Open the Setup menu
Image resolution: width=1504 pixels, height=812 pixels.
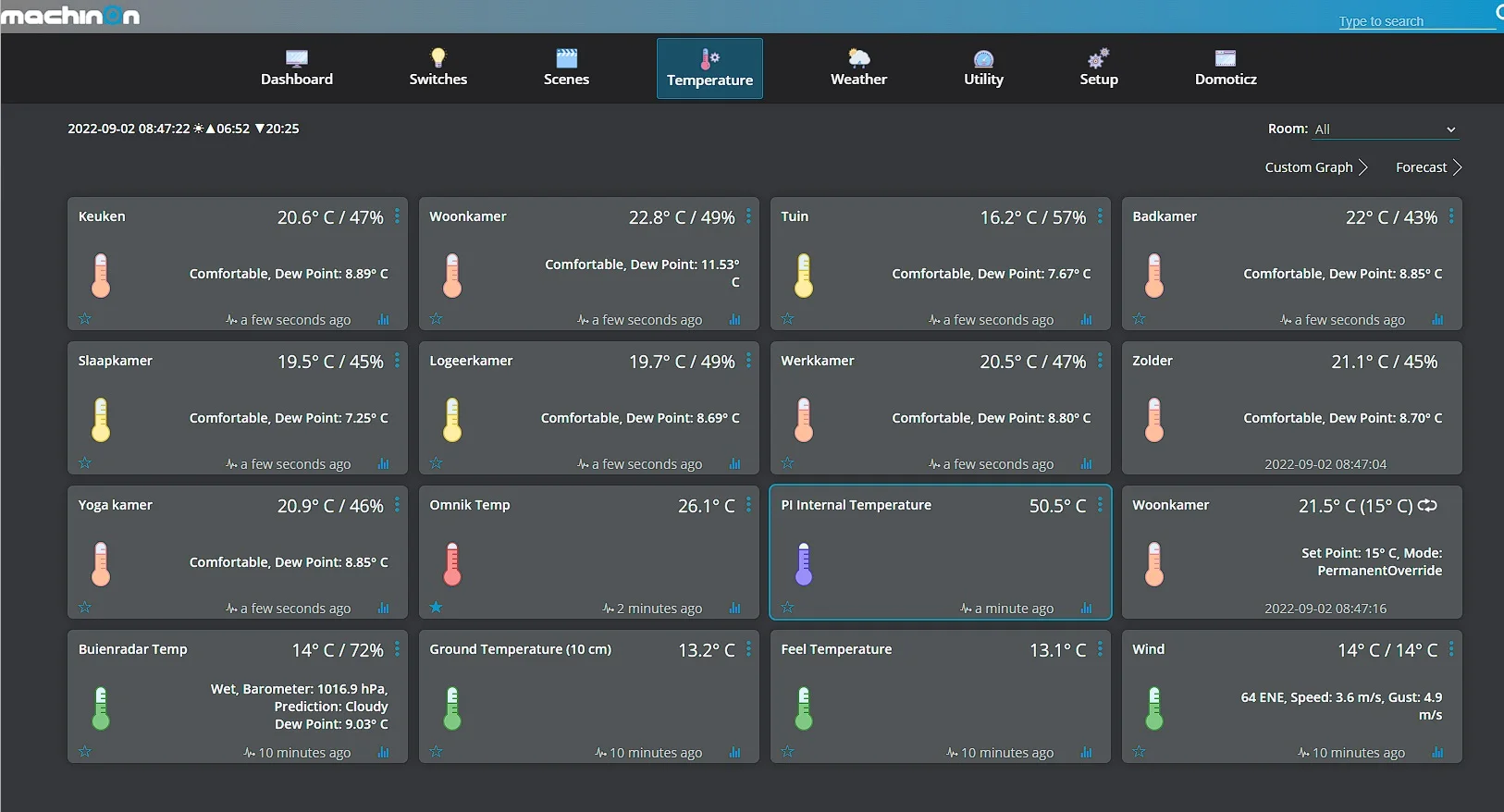1099,68
